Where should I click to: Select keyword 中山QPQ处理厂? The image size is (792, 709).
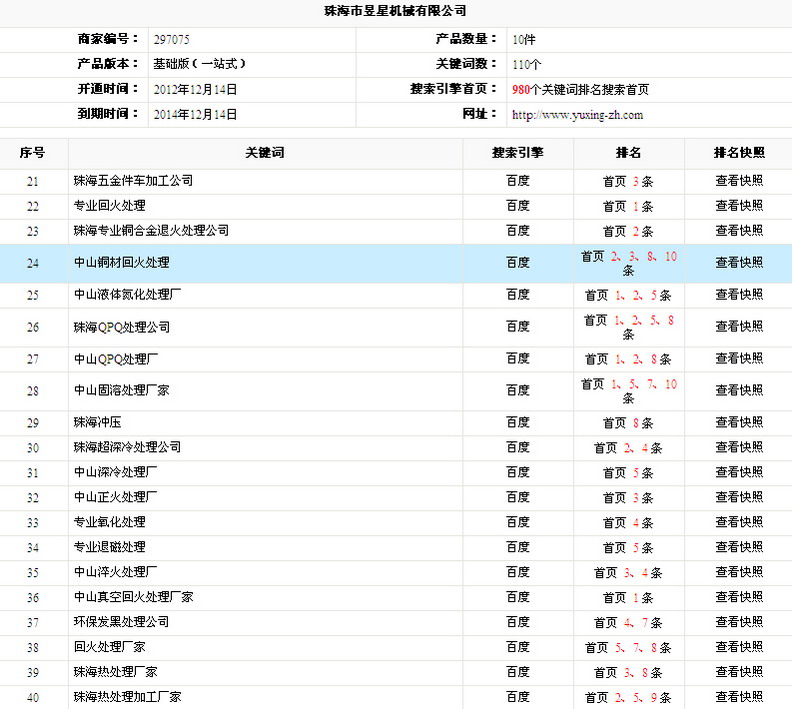116,359
